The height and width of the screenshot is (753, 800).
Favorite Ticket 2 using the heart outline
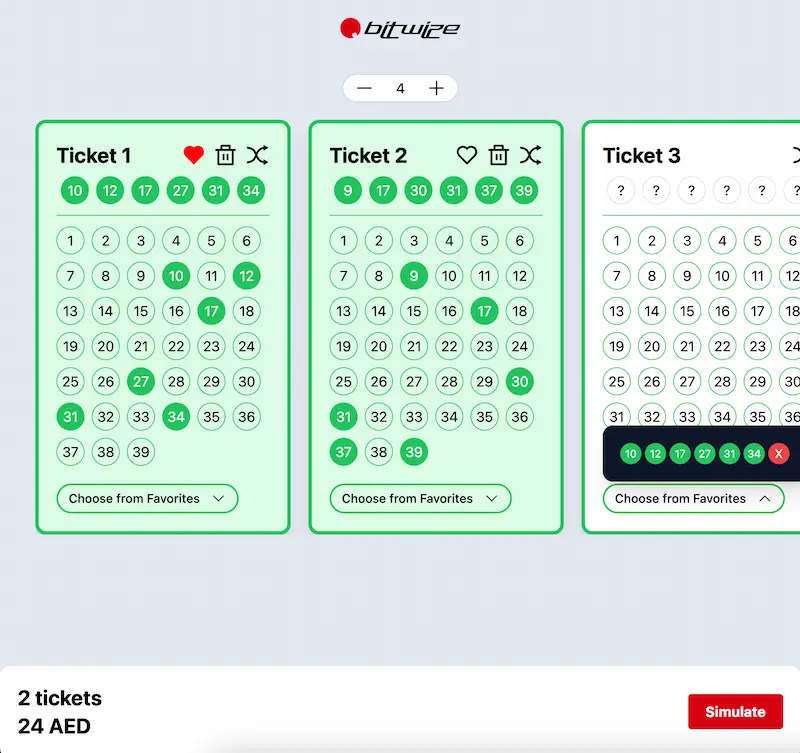point(466,155)
